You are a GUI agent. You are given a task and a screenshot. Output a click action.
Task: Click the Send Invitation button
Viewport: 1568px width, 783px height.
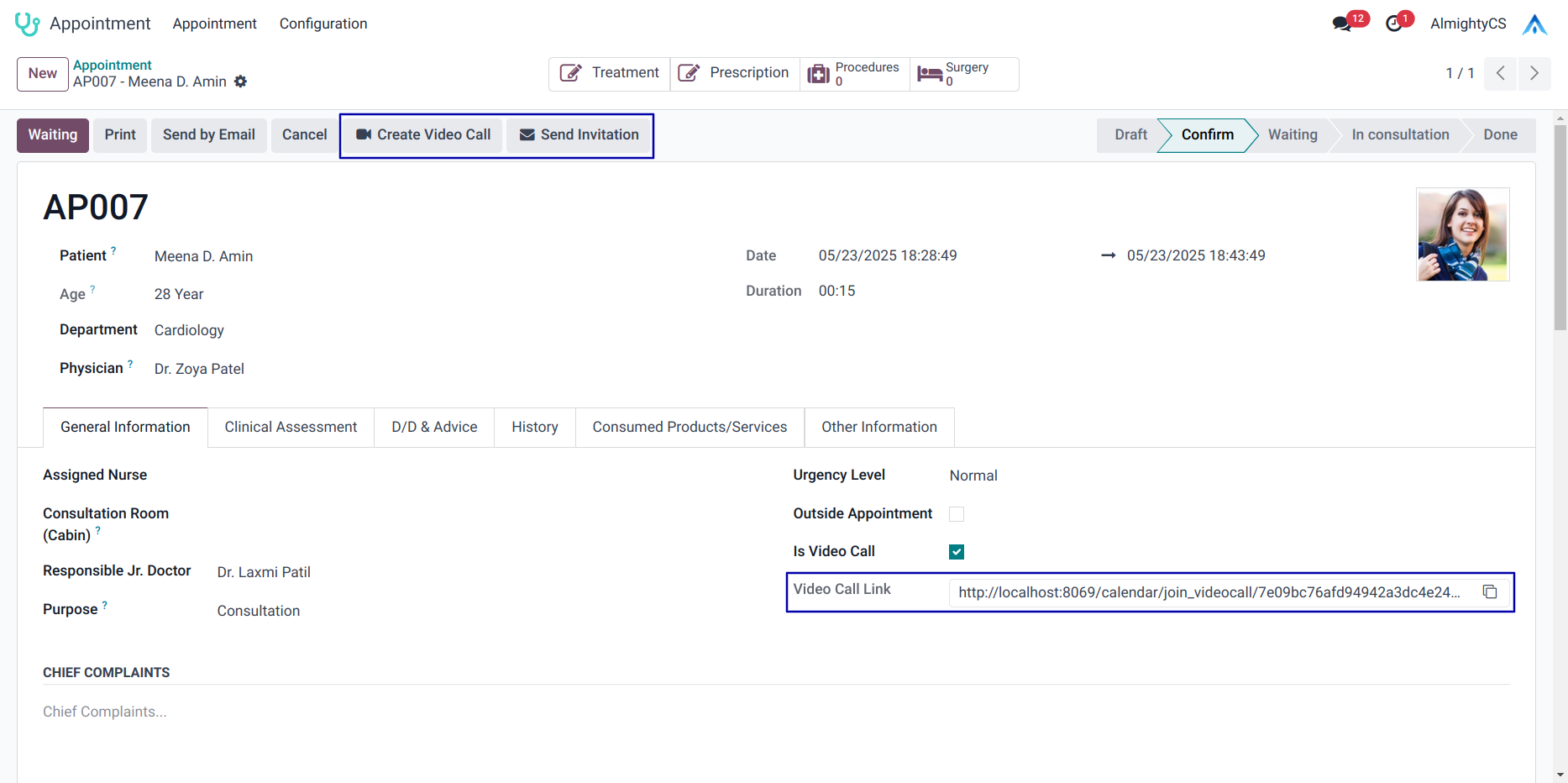tap(579, 134)
